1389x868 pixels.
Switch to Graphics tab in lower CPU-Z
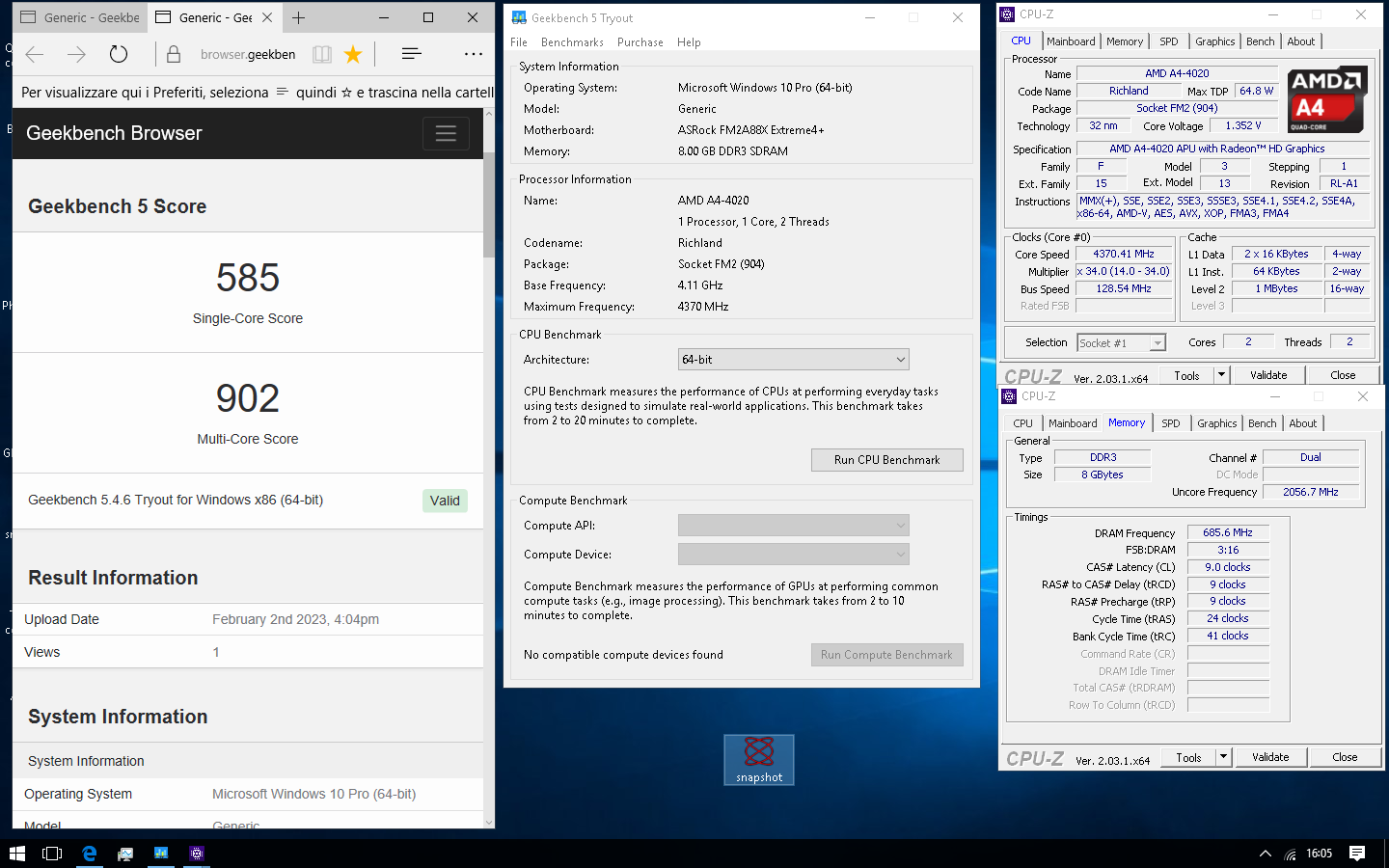coord(1217,423)
